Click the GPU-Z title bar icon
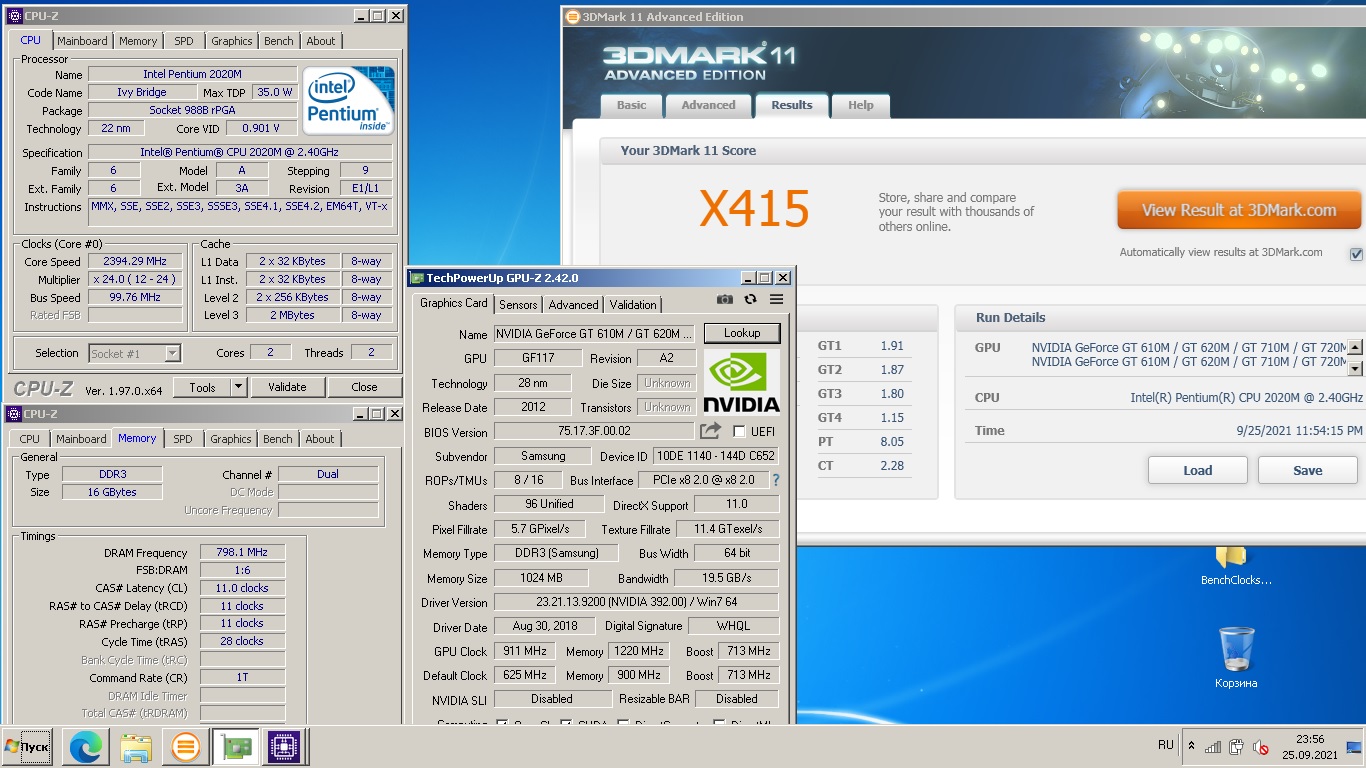 coord(417,278)
